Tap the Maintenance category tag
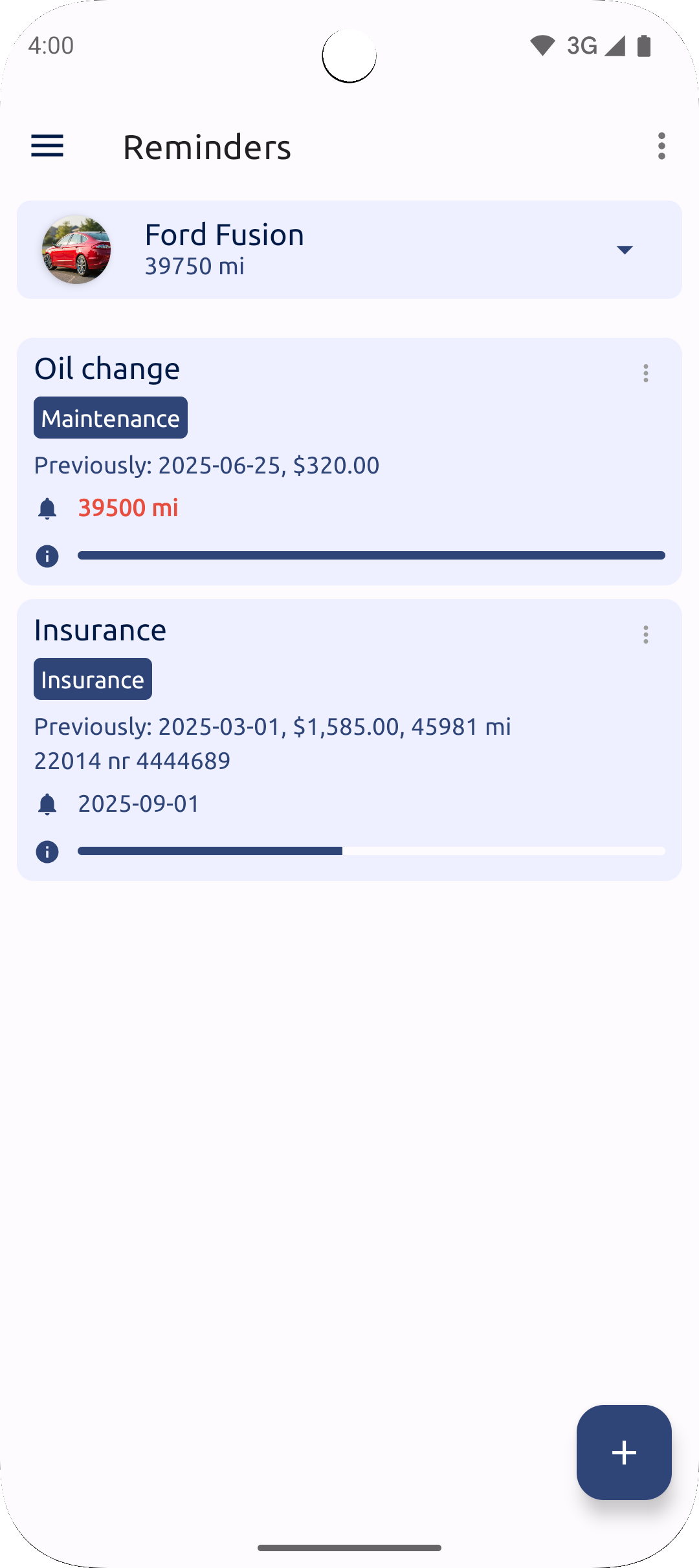Viewport: 699px width, 1568px height. (x=111, y=418)
